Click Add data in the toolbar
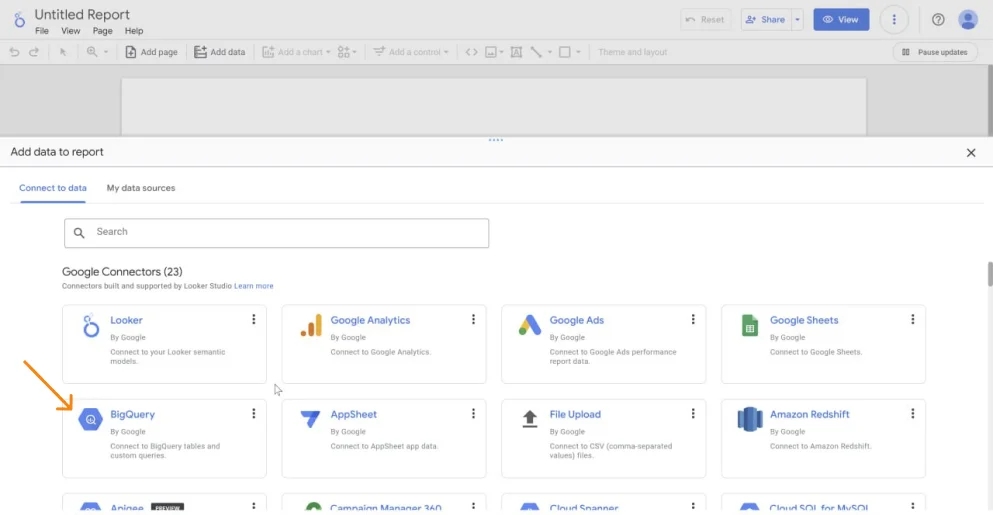Viewport: 993px width, 515px height. [x=220, y=52]
